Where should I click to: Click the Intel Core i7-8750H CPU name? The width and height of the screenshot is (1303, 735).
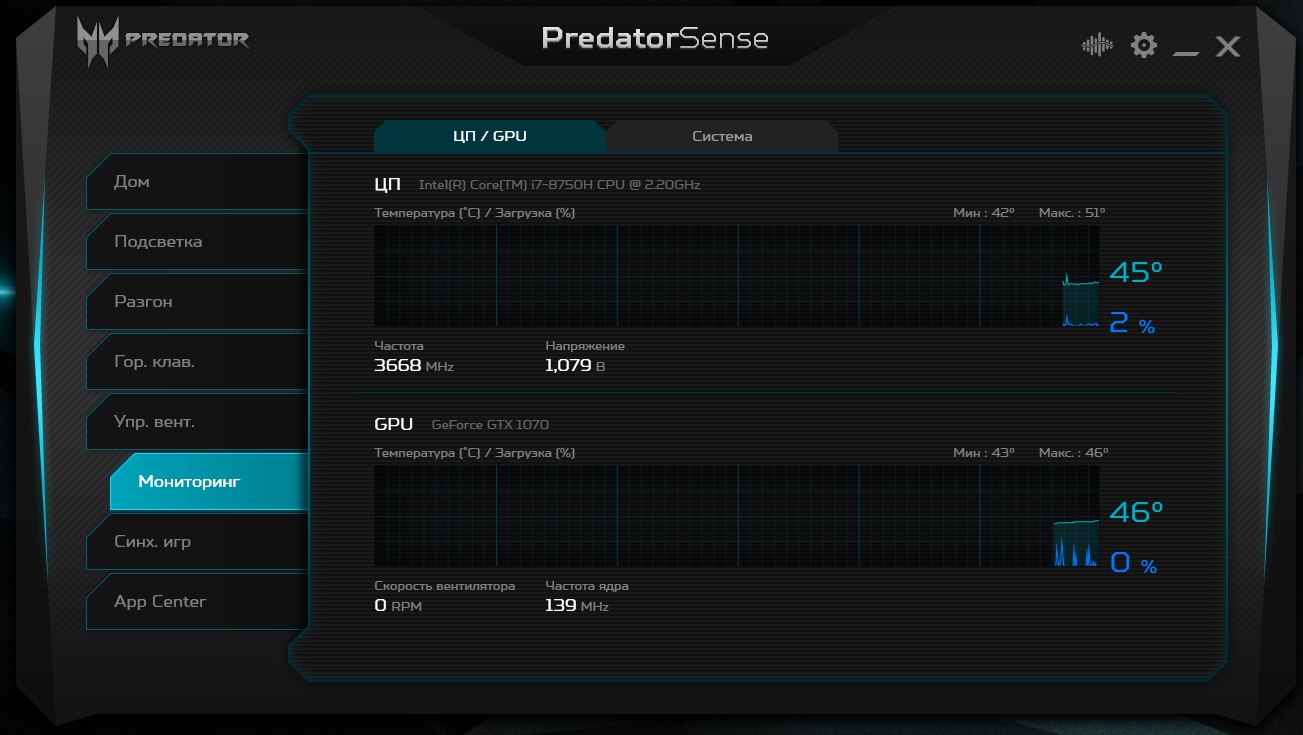(x=559, y=185)
